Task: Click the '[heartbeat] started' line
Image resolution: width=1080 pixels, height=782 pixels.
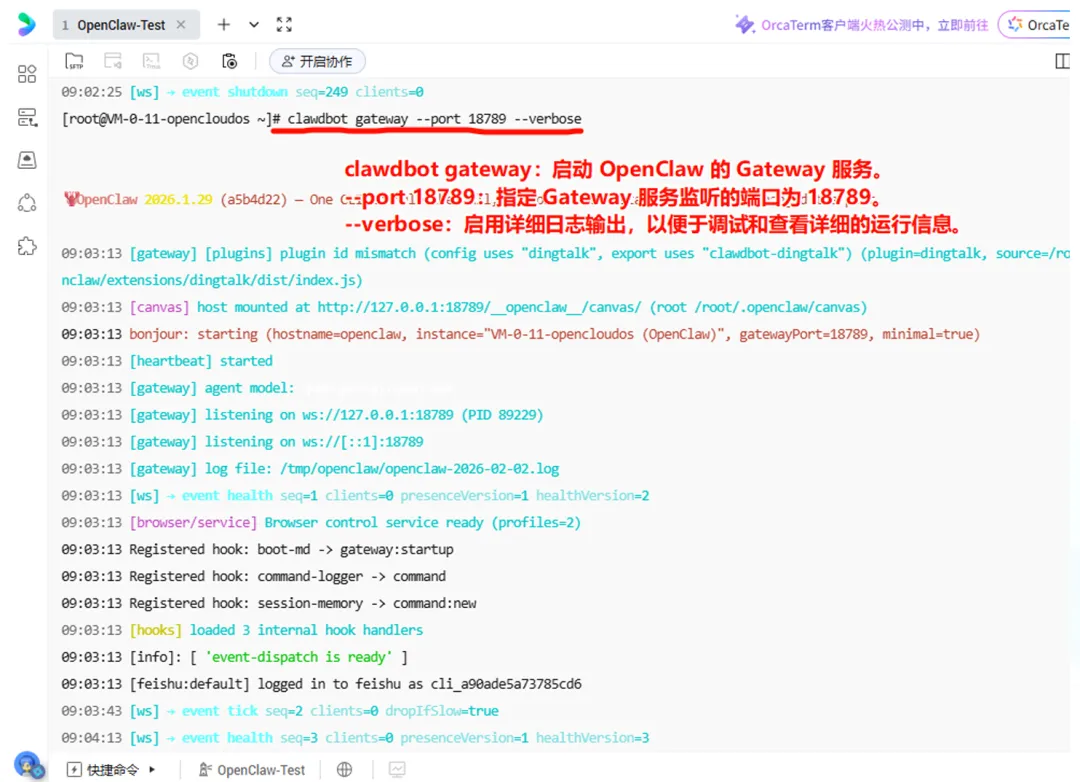Action: point(167,361)
